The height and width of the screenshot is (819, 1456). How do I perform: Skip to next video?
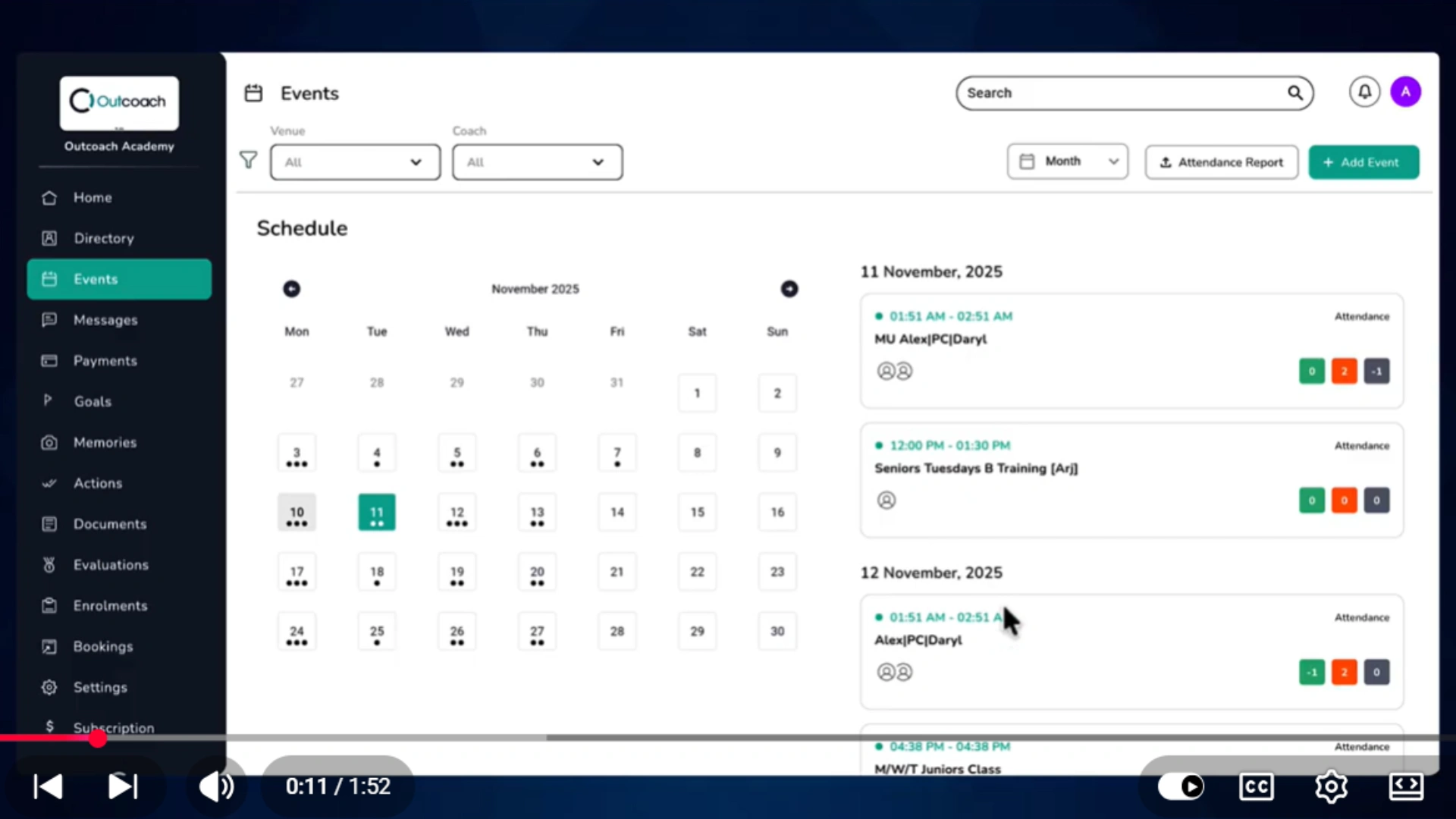pos(123,786)
